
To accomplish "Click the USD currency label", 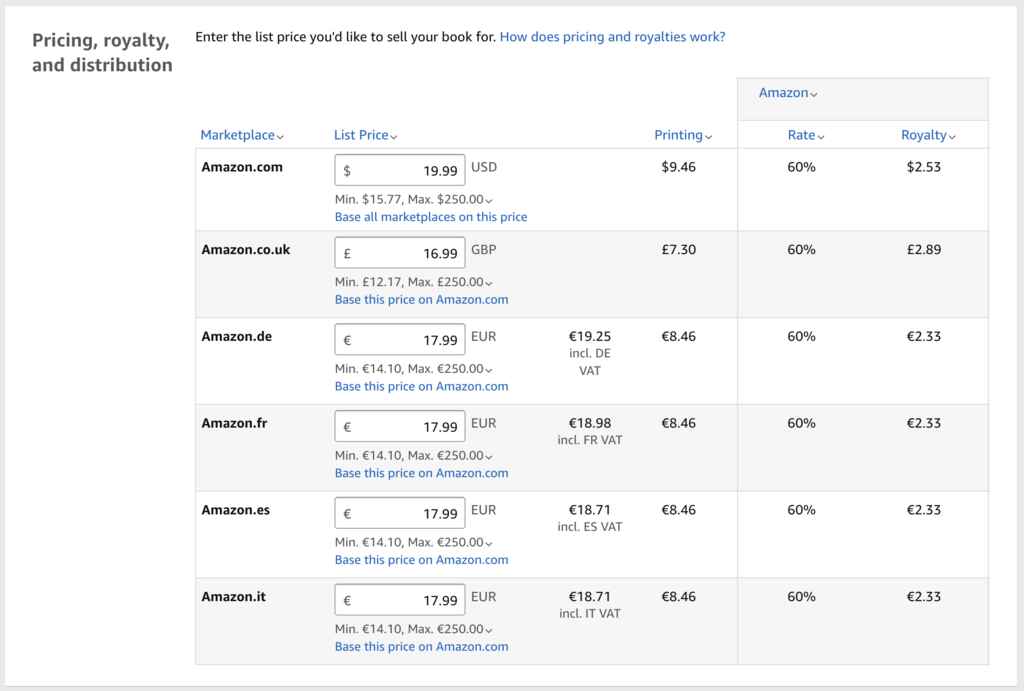I will 484,167.
